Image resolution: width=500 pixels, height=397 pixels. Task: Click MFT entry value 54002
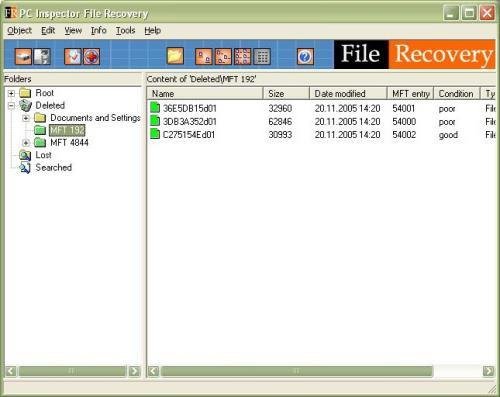(x=404, y=135)
